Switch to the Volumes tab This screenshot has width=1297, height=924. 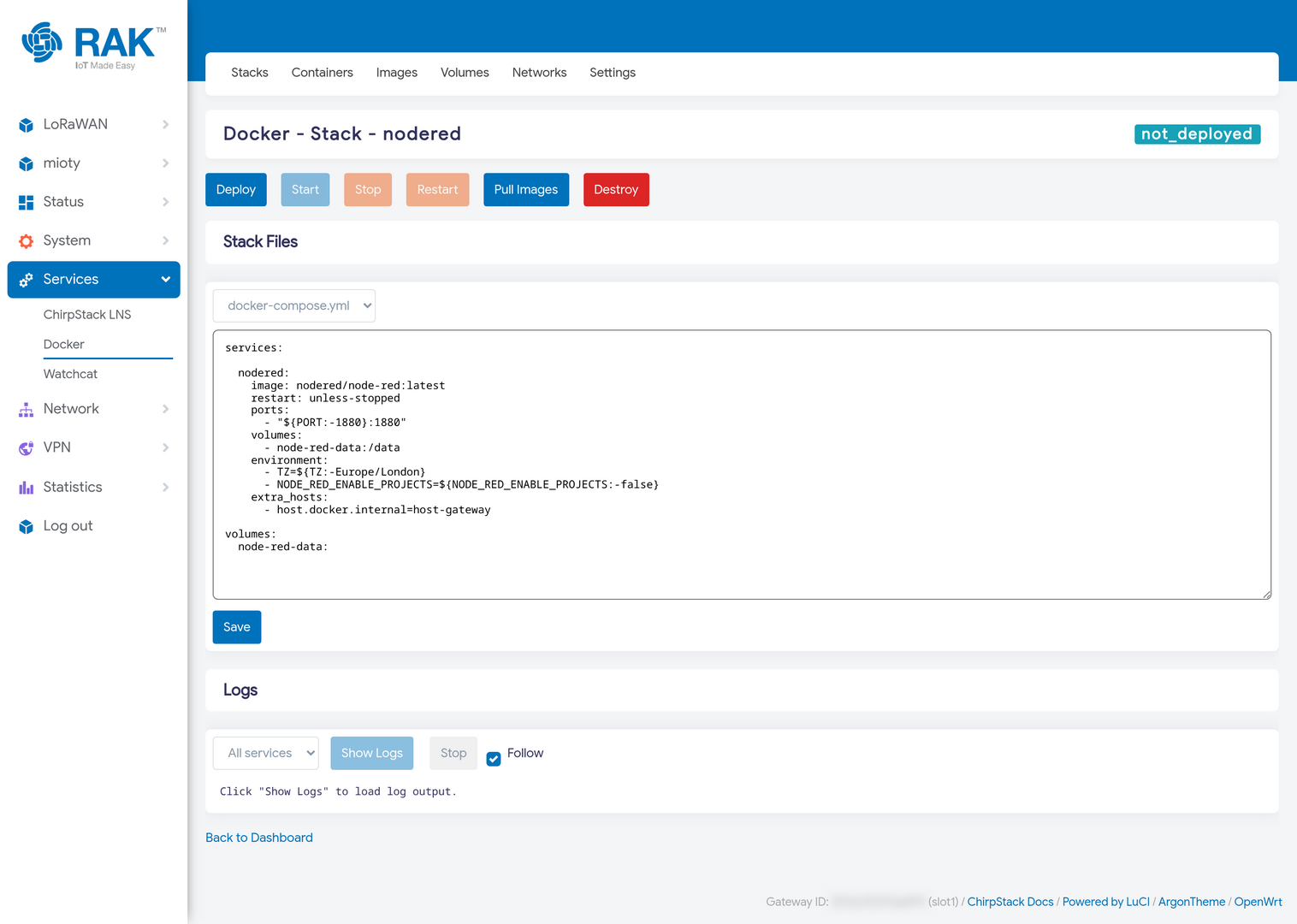coord(465,73)
